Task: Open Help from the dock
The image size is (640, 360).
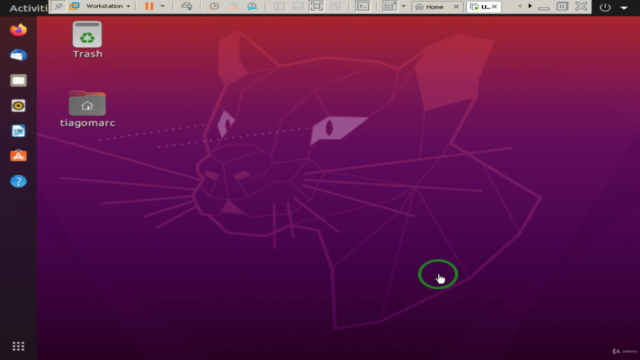Action: [18, 181]
